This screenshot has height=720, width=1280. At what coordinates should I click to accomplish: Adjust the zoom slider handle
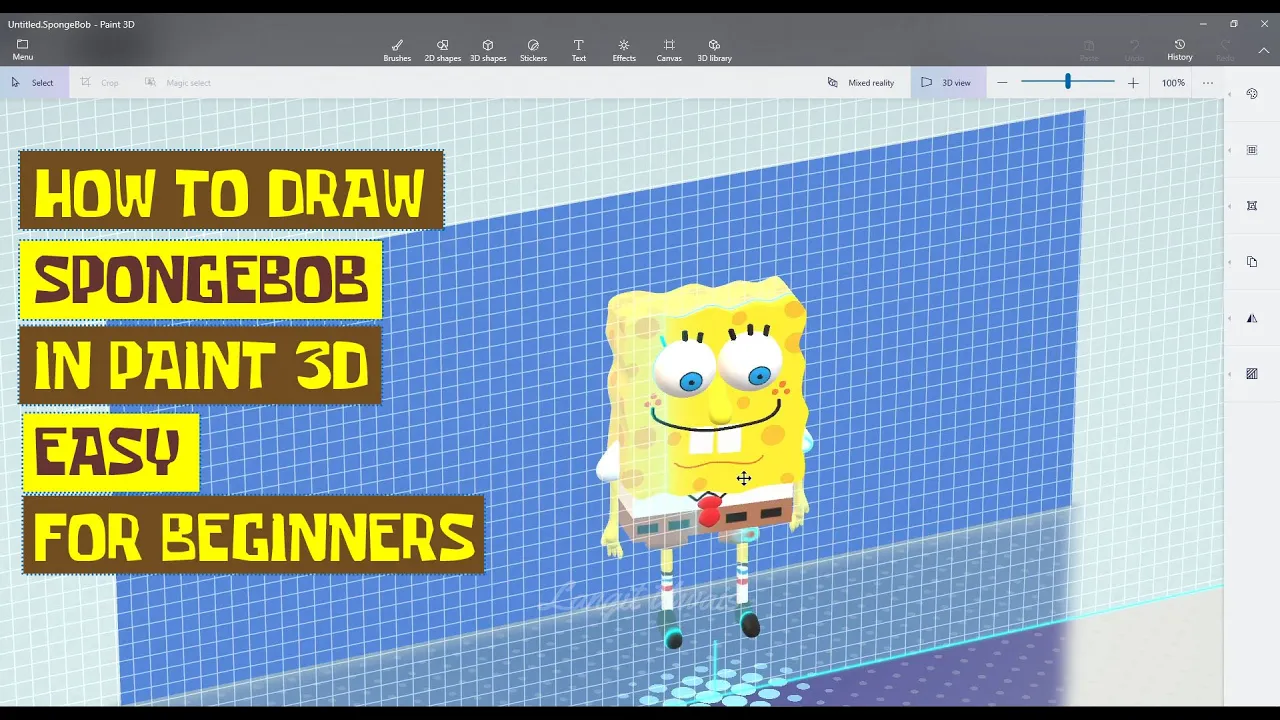[x=1068, y=82]
